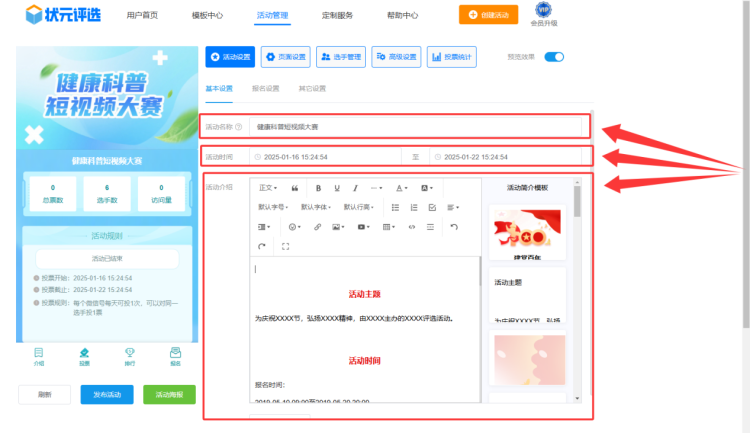Open the 正文 paragraph style dropdown
750x433 pixels.
coord(268,188)
